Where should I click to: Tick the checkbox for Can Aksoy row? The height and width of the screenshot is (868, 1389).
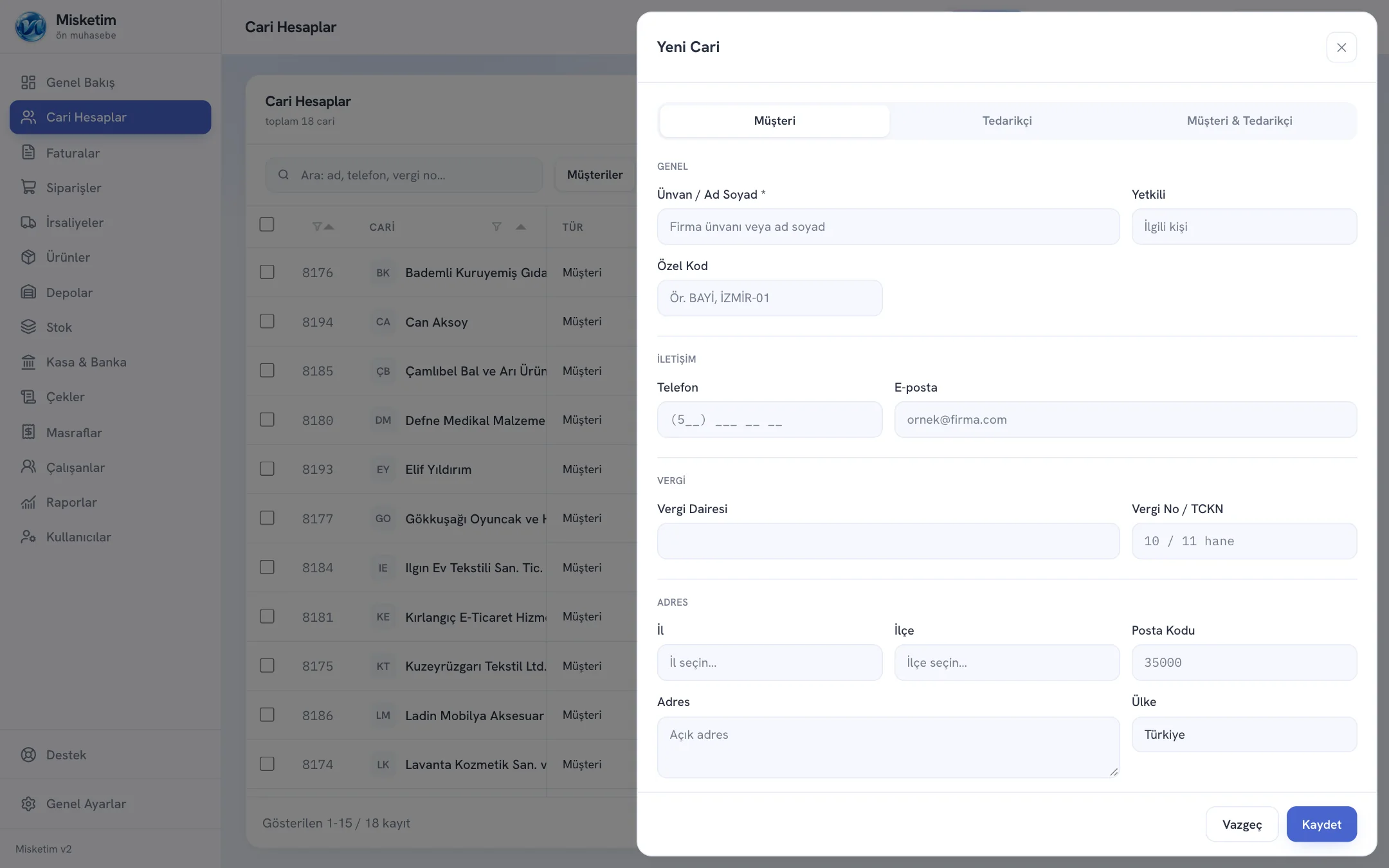pos(267,321)
